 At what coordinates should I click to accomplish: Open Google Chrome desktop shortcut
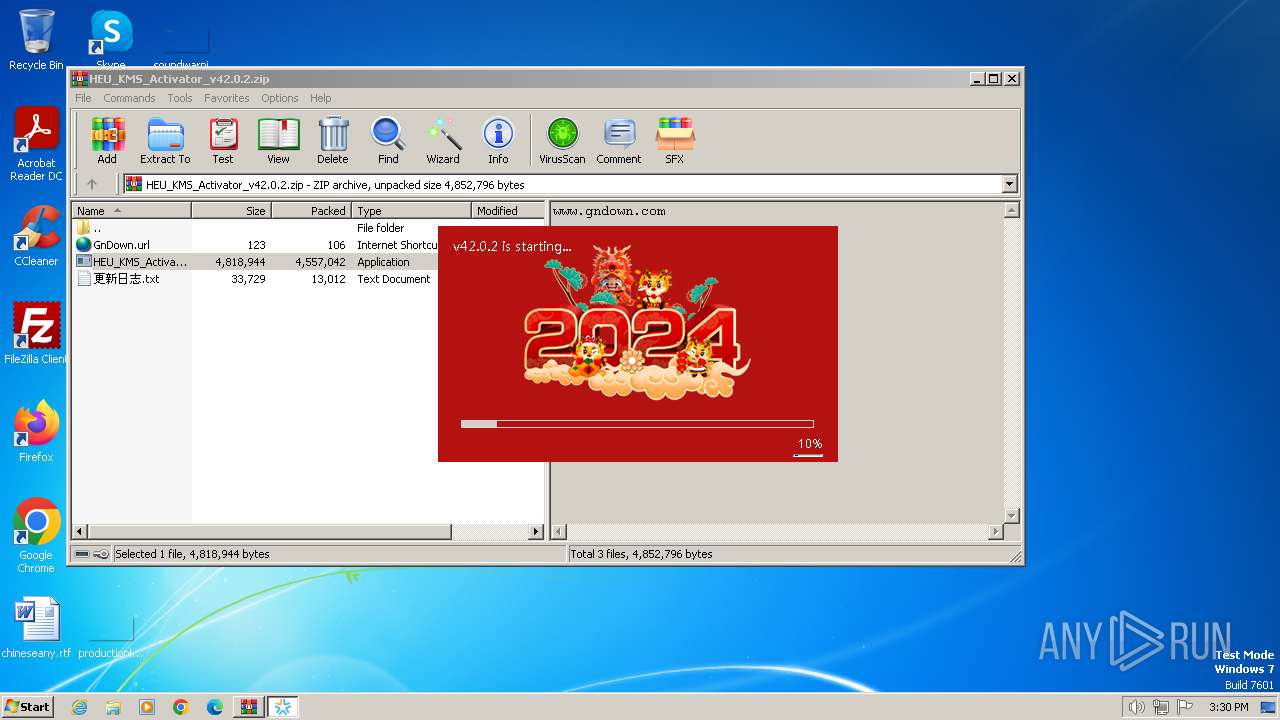(36, 536)
